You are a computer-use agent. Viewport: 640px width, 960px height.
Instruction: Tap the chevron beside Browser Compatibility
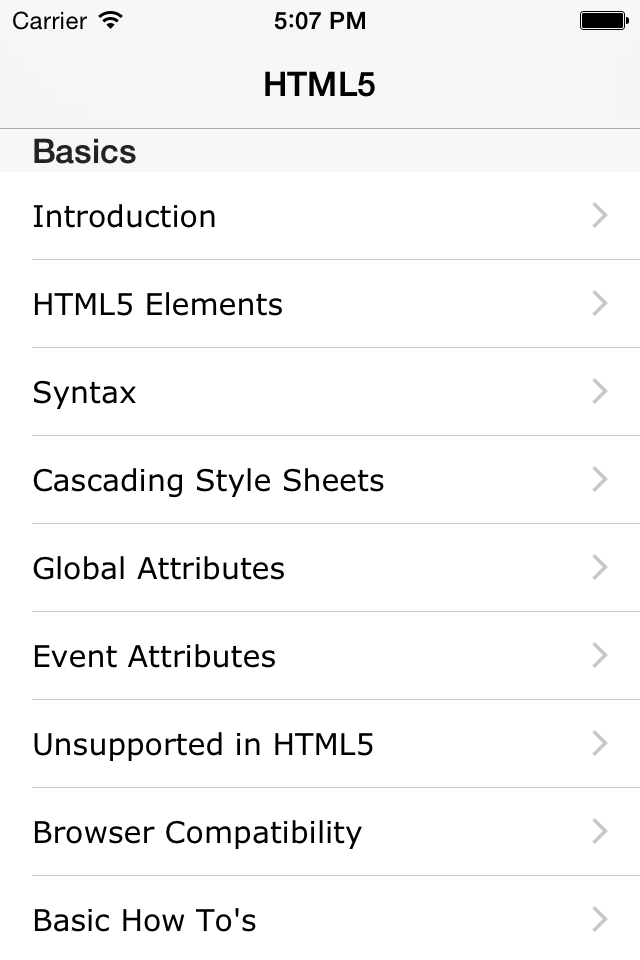599,832
